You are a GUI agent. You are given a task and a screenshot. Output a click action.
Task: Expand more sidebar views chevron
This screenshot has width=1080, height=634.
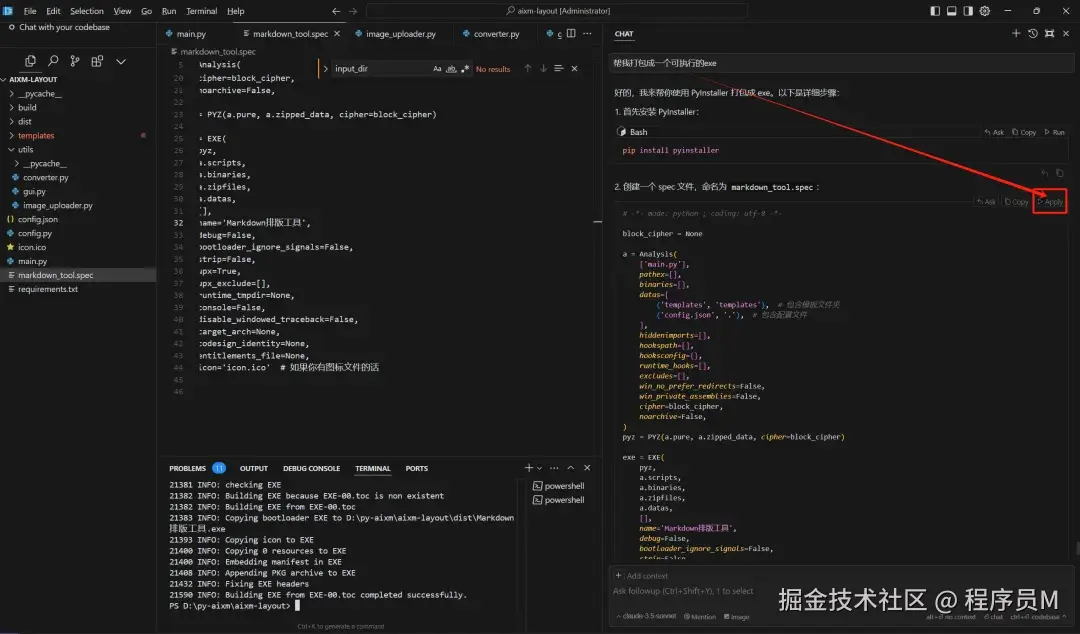121,61
